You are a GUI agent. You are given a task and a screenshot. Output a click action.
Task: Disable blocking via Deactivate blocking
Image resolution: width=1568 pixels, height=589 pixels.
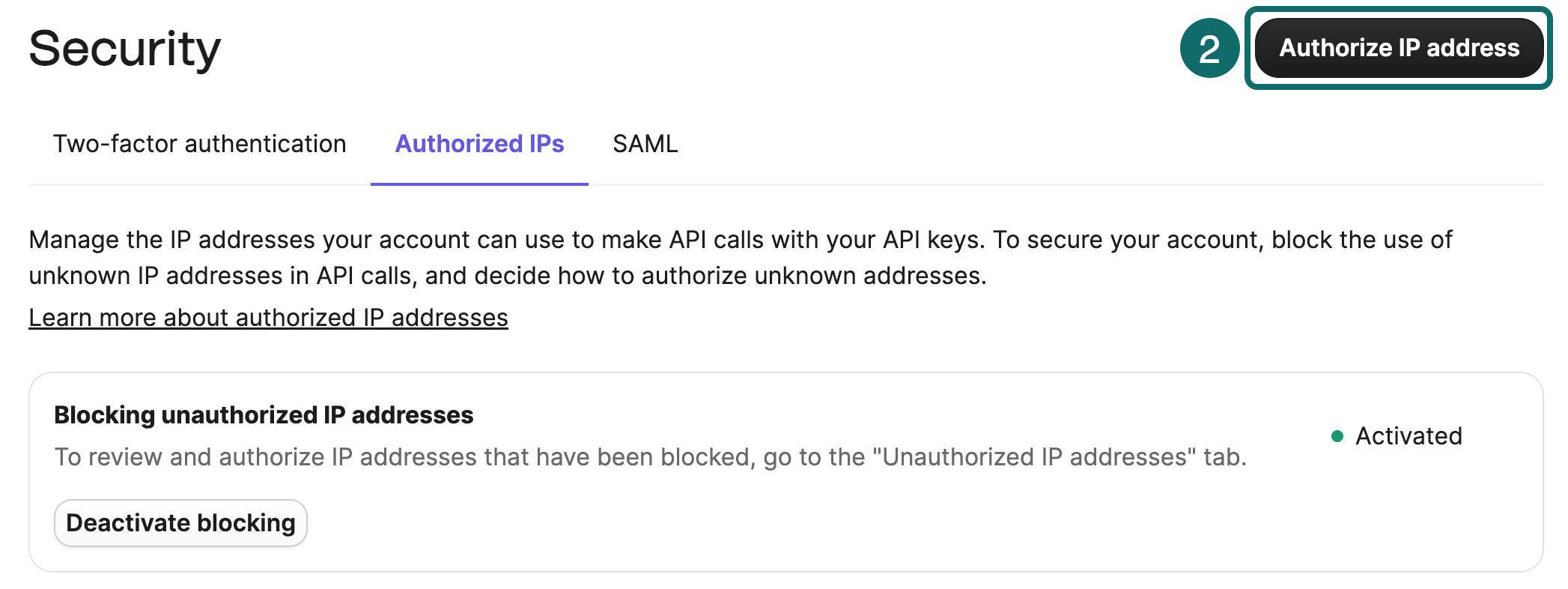coord(180,522)
